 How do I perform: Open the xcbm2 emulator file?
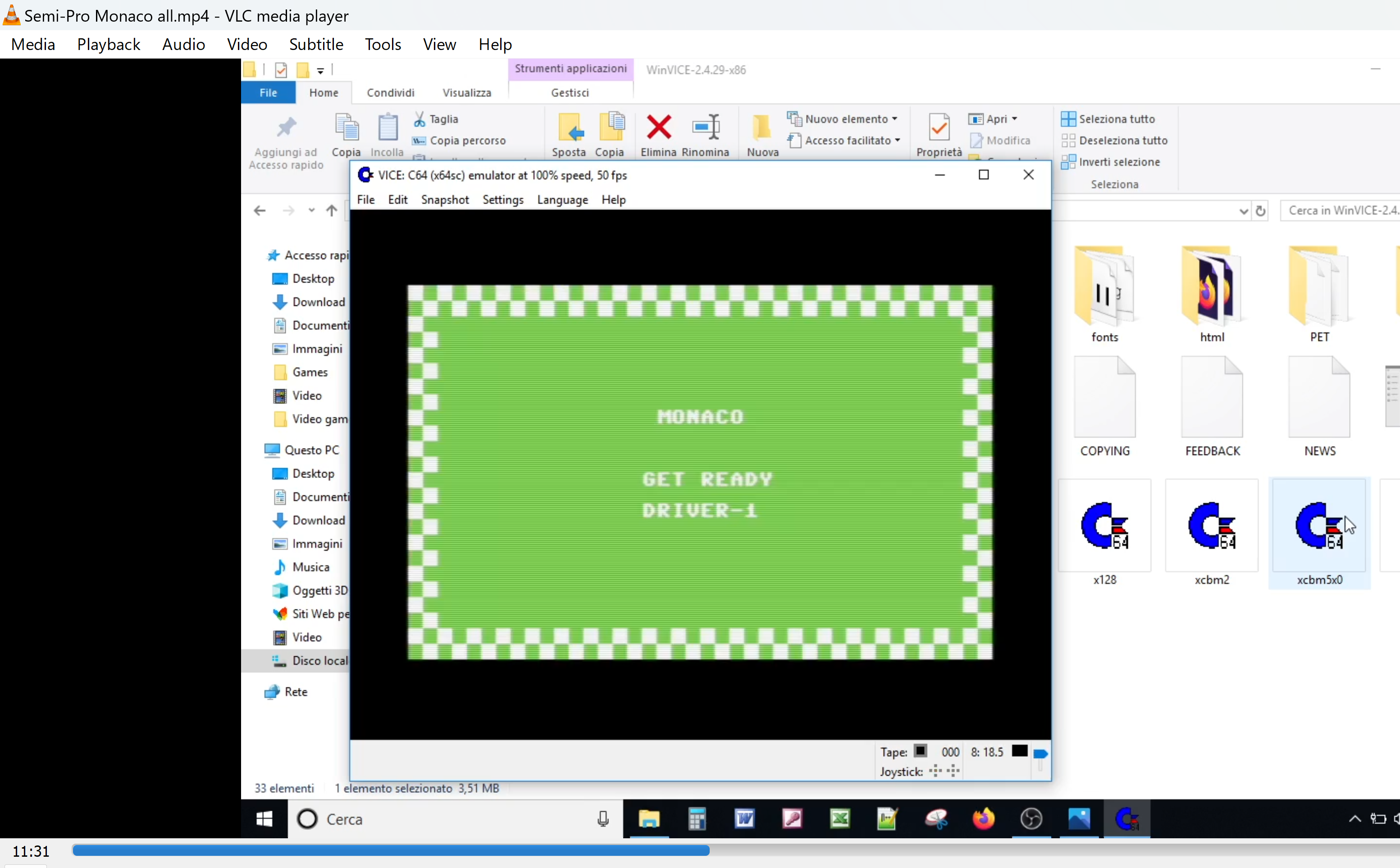pos(1211,526)
